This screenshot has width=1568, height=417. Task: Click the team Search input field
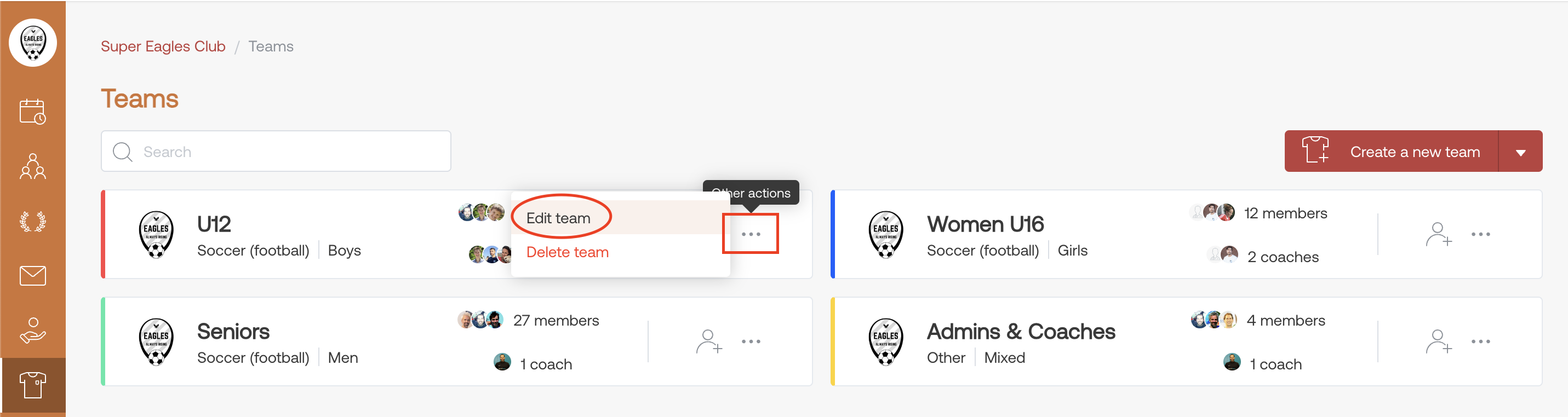[x=276, y=152]
